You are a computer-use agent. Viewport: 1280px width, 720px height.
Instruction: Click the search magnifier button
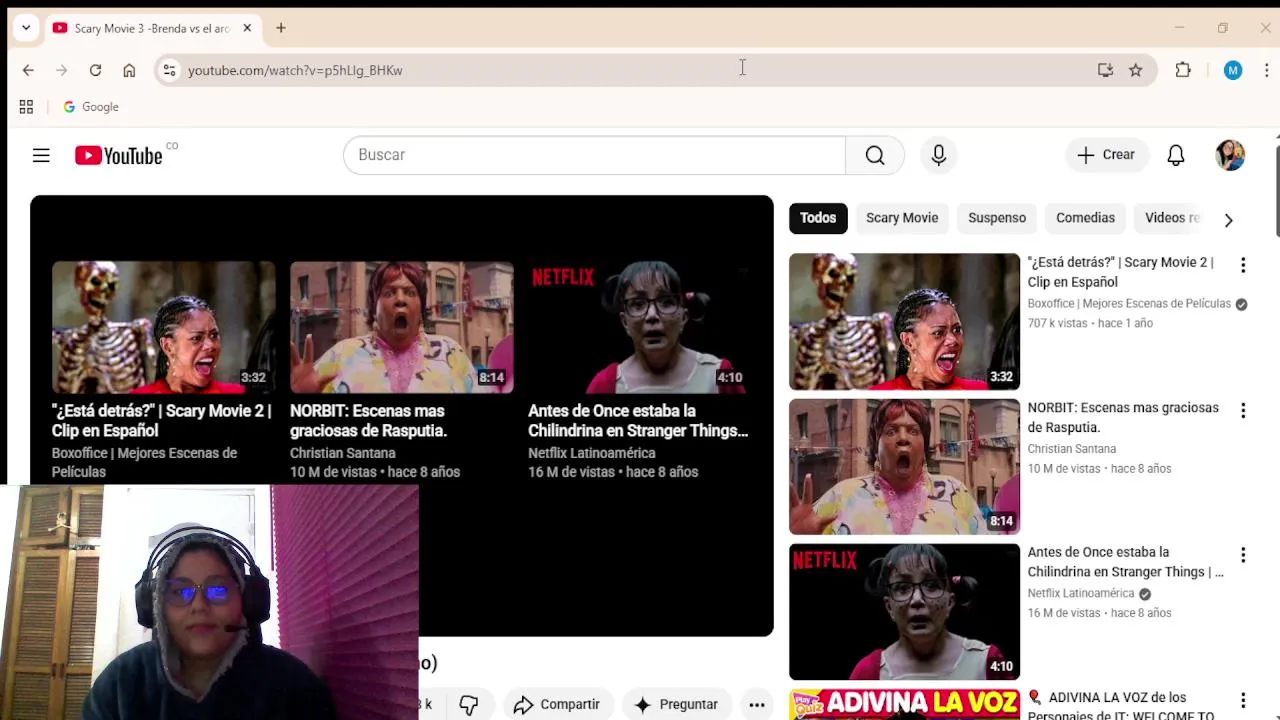coord(875,155)
